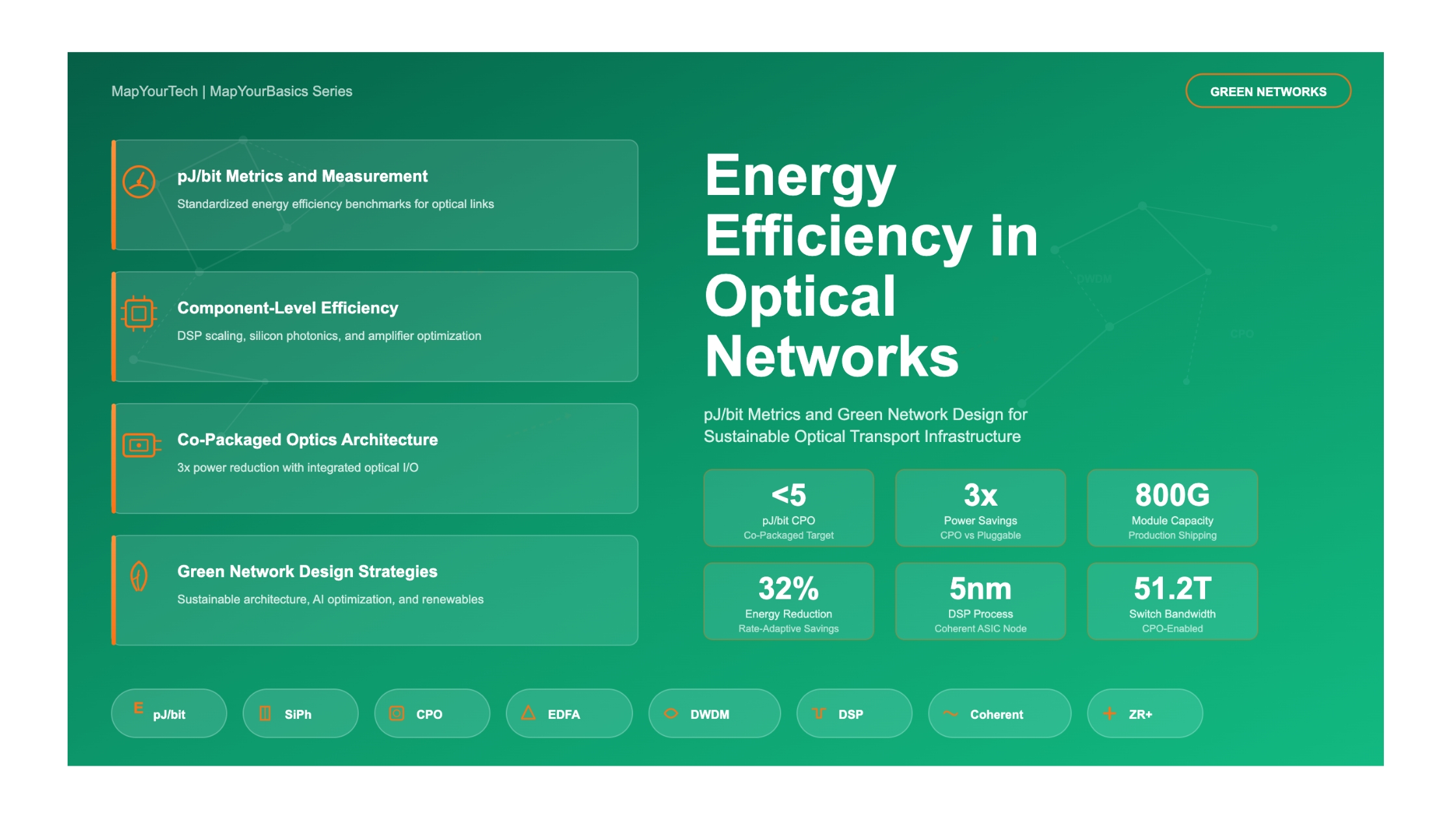Click the module icon for Co-Packaged Optics
1456x819 pixels.
tap(141, 445)
